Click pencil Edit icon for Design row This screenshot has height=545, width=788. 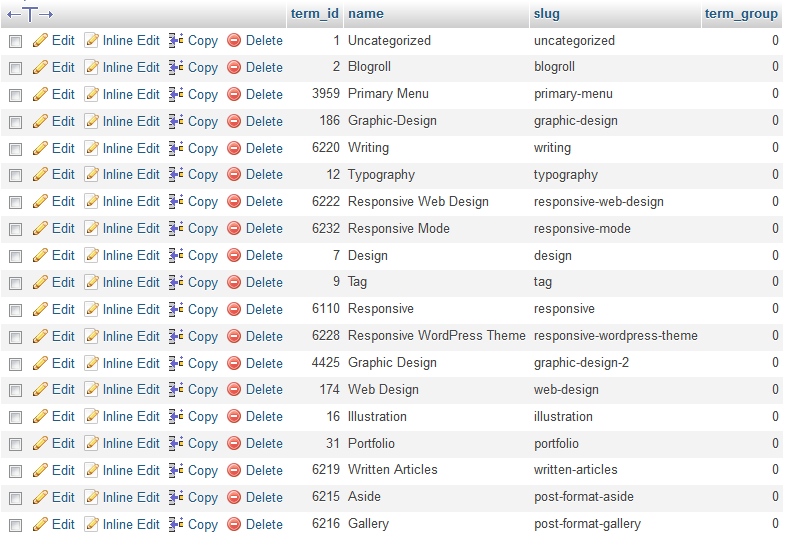[40, 255]
